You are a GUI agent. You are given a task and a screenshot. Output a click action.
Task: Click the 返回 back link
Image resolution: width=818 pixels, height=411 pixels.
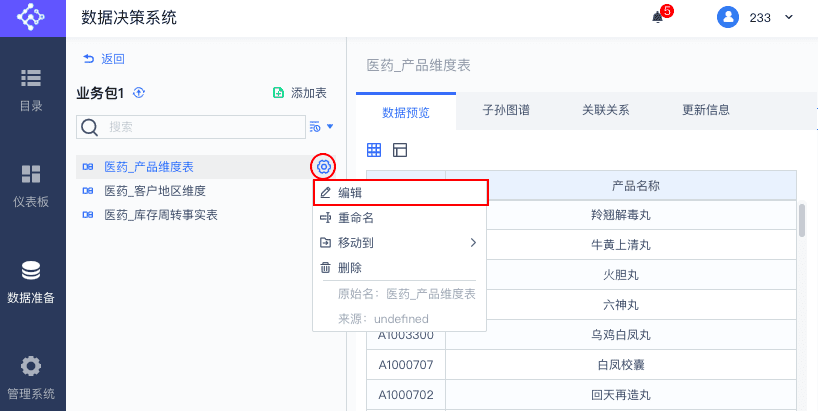click(x=104, y=59)
